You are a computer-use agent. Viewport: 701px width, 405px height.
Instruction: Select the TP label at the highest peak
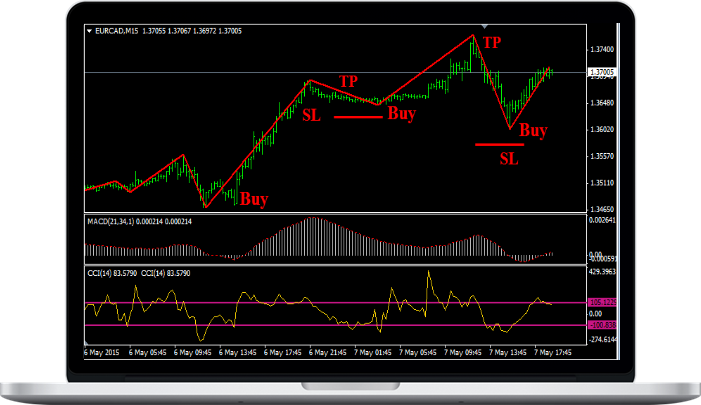pos(492,42)
